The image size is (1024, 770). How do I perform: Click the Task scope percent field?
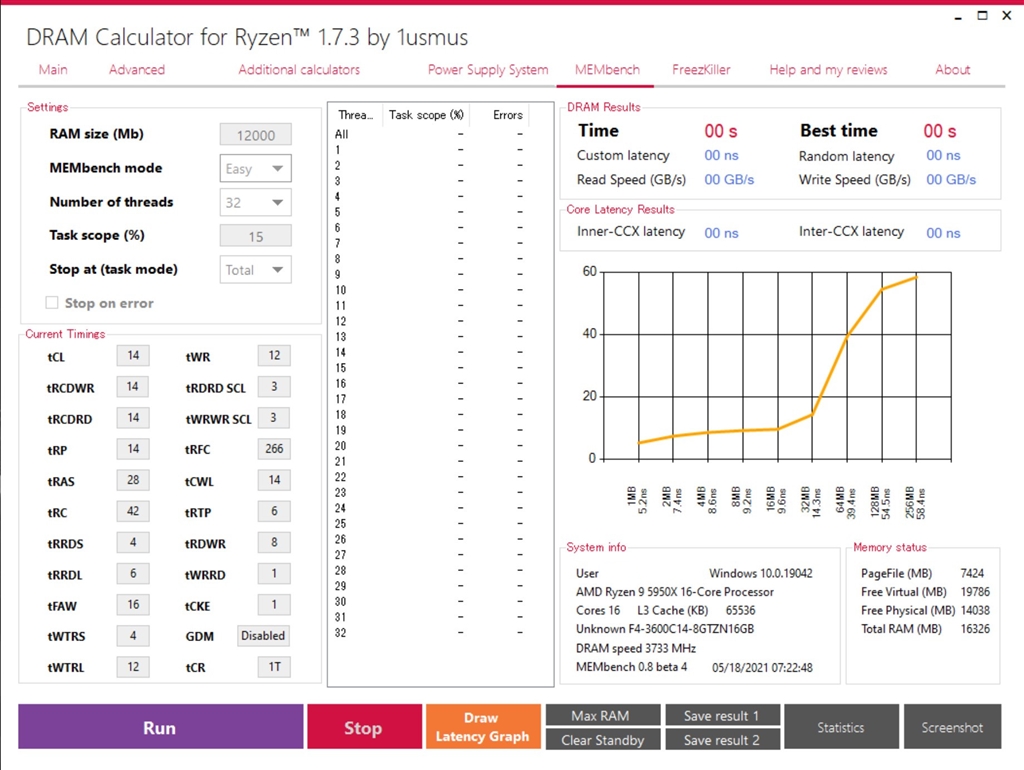(255, 236)
